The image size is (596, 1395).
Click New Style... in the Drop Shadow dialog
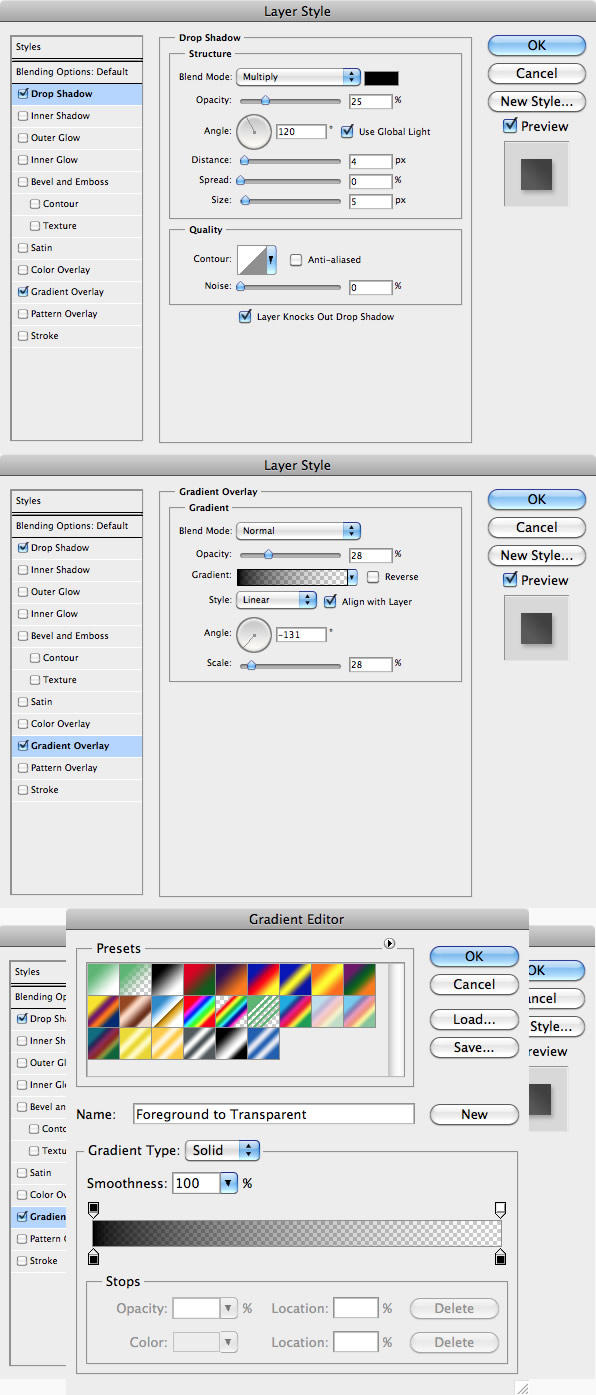pyautogui.click(x=537, y=101)
